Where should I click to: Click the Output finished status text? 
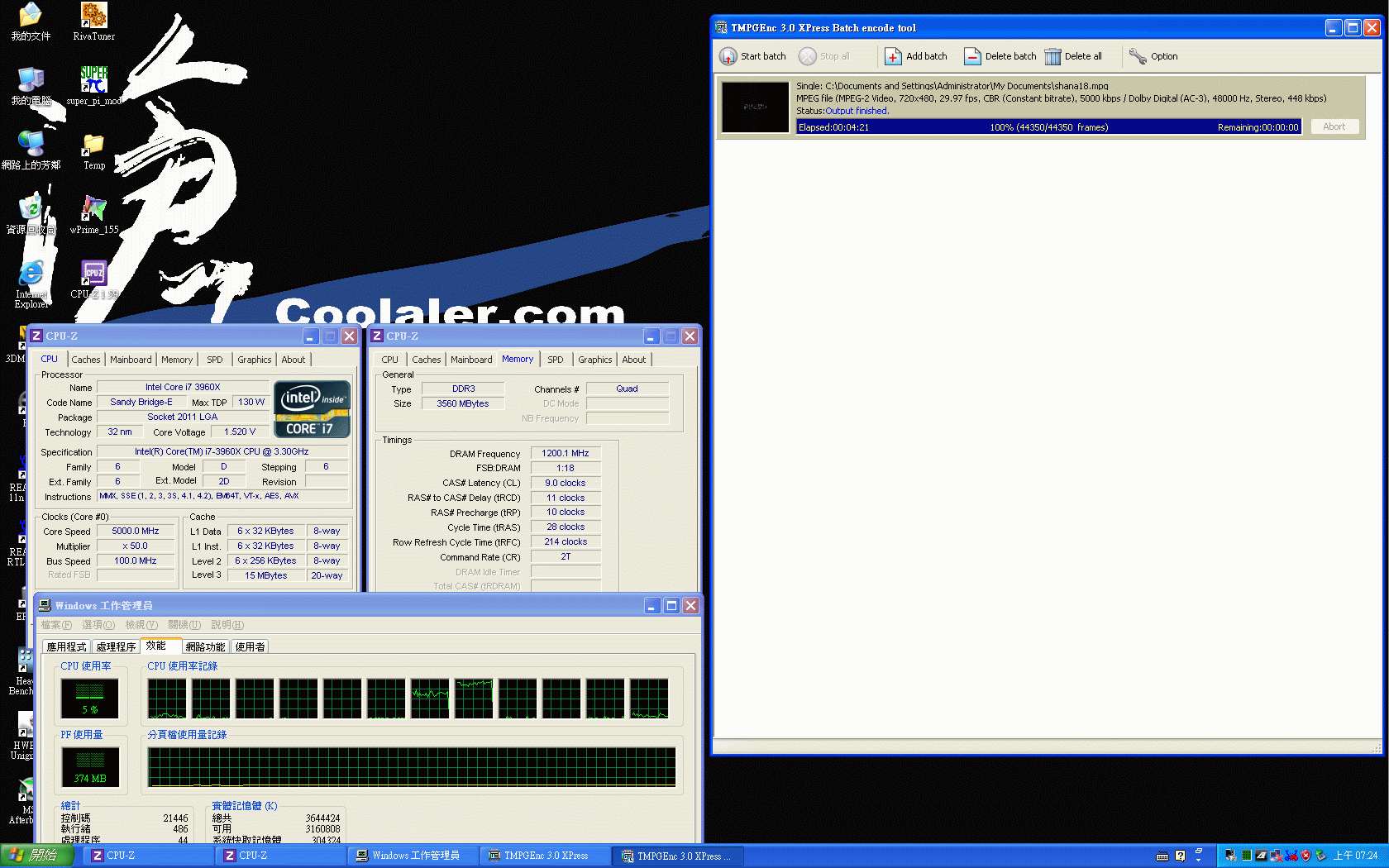857,111
